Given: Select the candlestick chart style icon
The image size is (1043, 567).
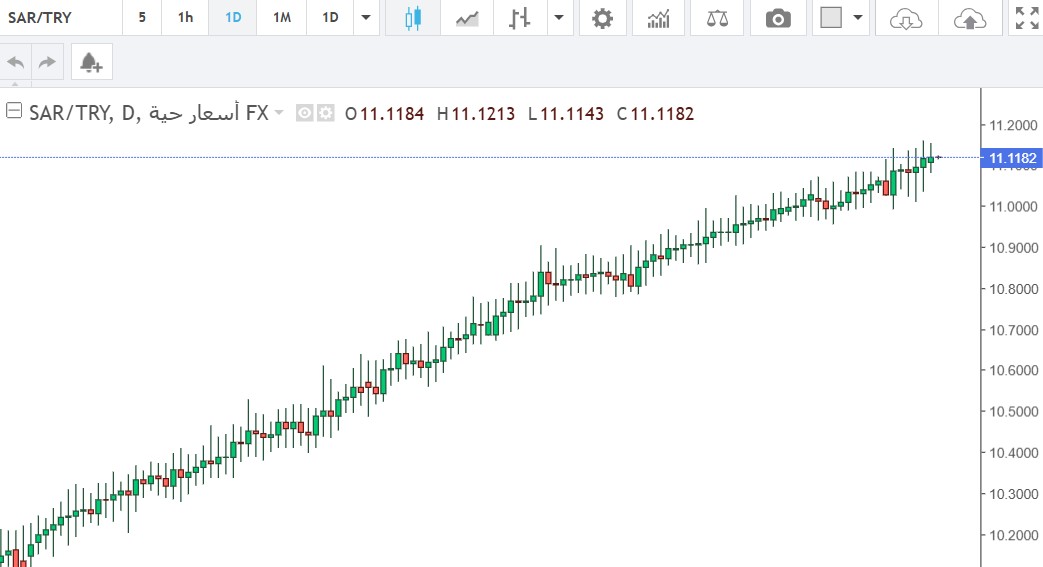Looking at the screenshot, I should tap(414, 18).
